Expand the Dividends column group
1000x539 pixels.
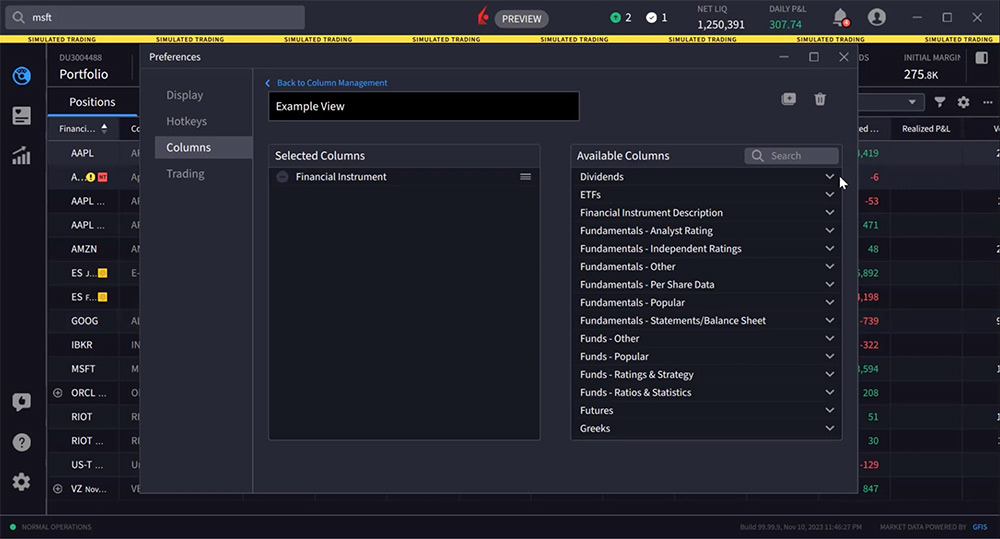pyautogui.click(x=829, y=177)
